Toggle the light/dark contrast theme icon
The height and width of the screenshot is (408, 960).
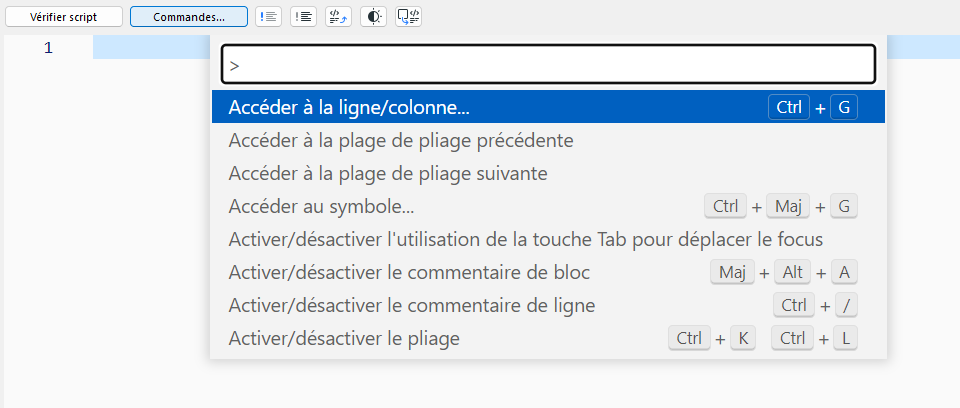click(x=373, y=17)
